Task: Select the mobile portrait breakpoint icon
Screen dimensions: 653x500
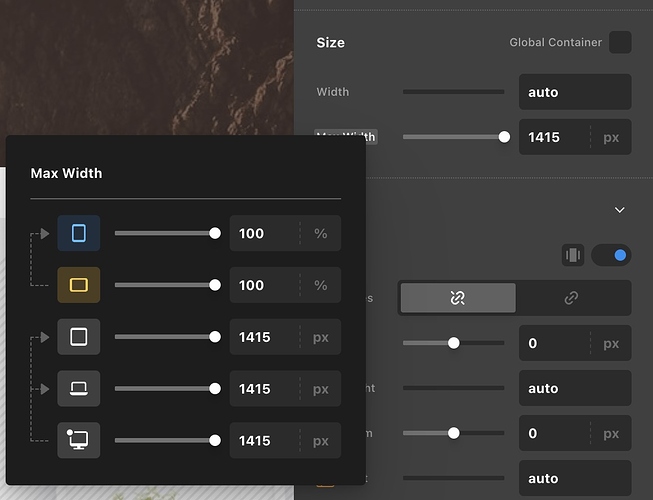Action: [79, 233]
